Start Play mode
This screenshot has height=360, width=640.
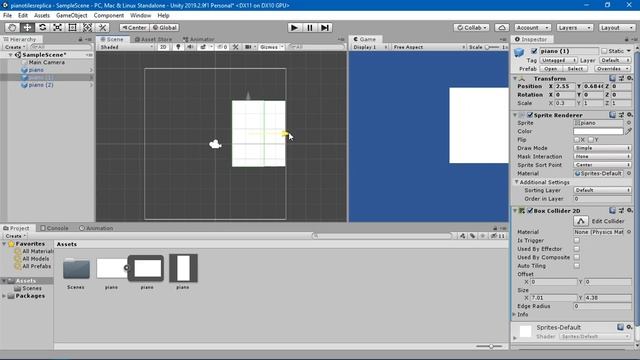[x=294, y=27]
